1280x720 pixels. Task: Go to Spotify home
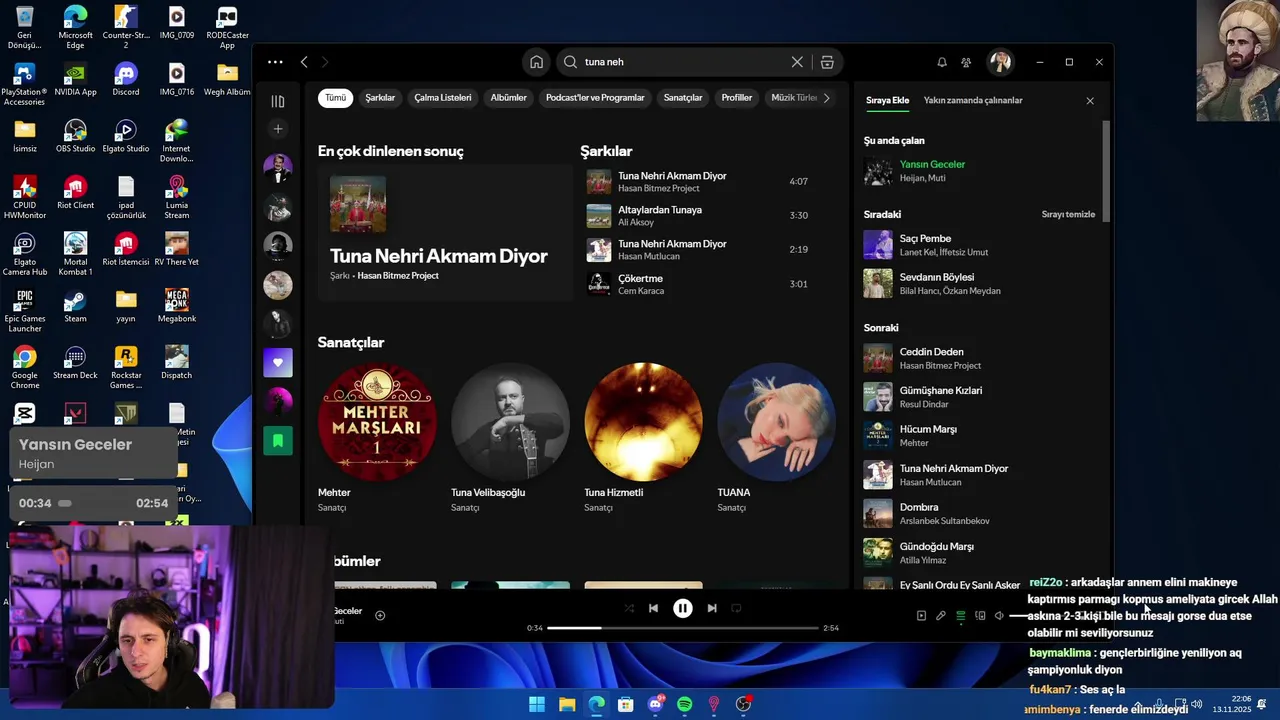[537, 62]
